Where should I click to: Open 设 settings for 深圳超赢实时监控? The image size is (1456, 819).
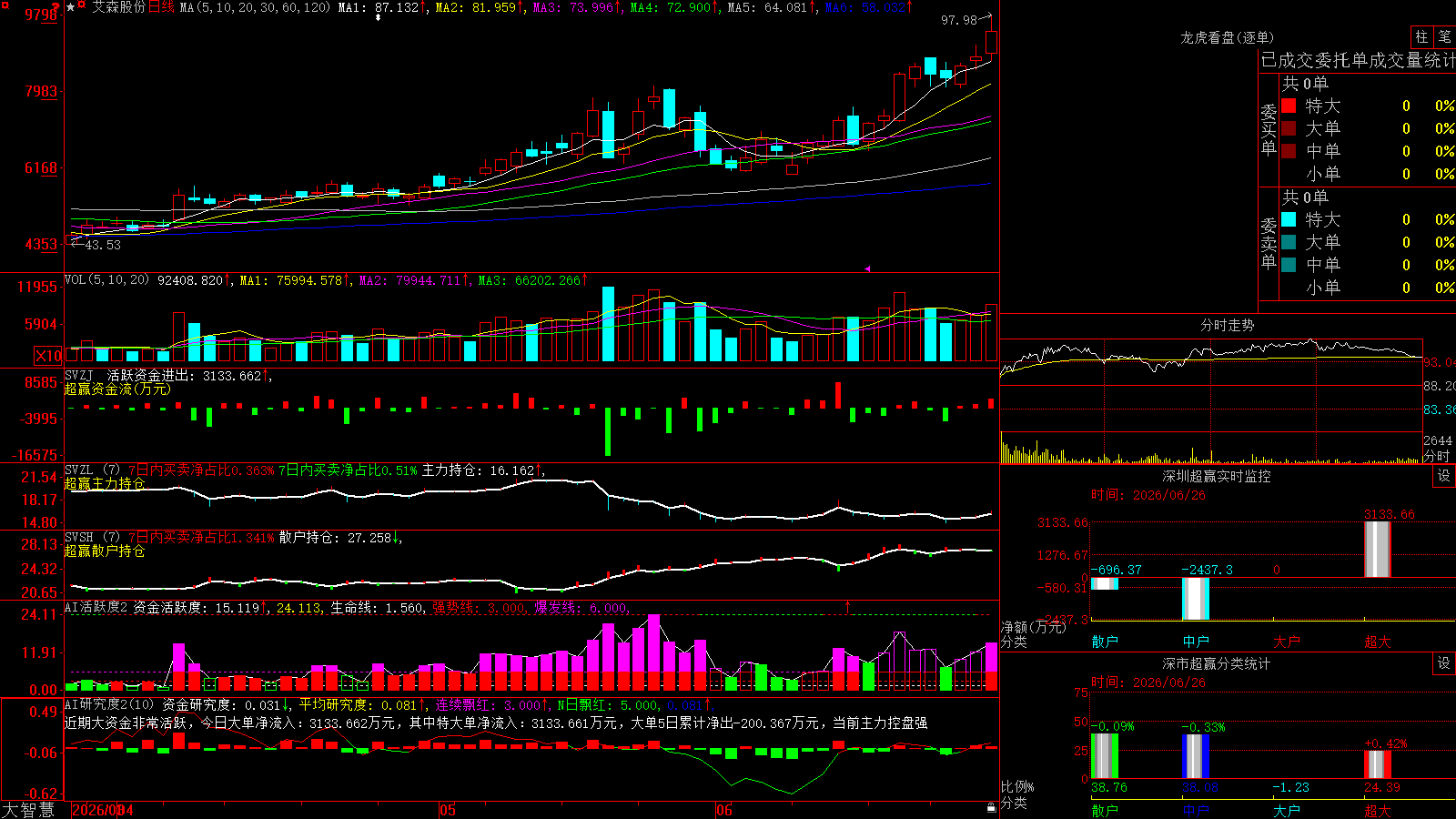click(1444, 476)
